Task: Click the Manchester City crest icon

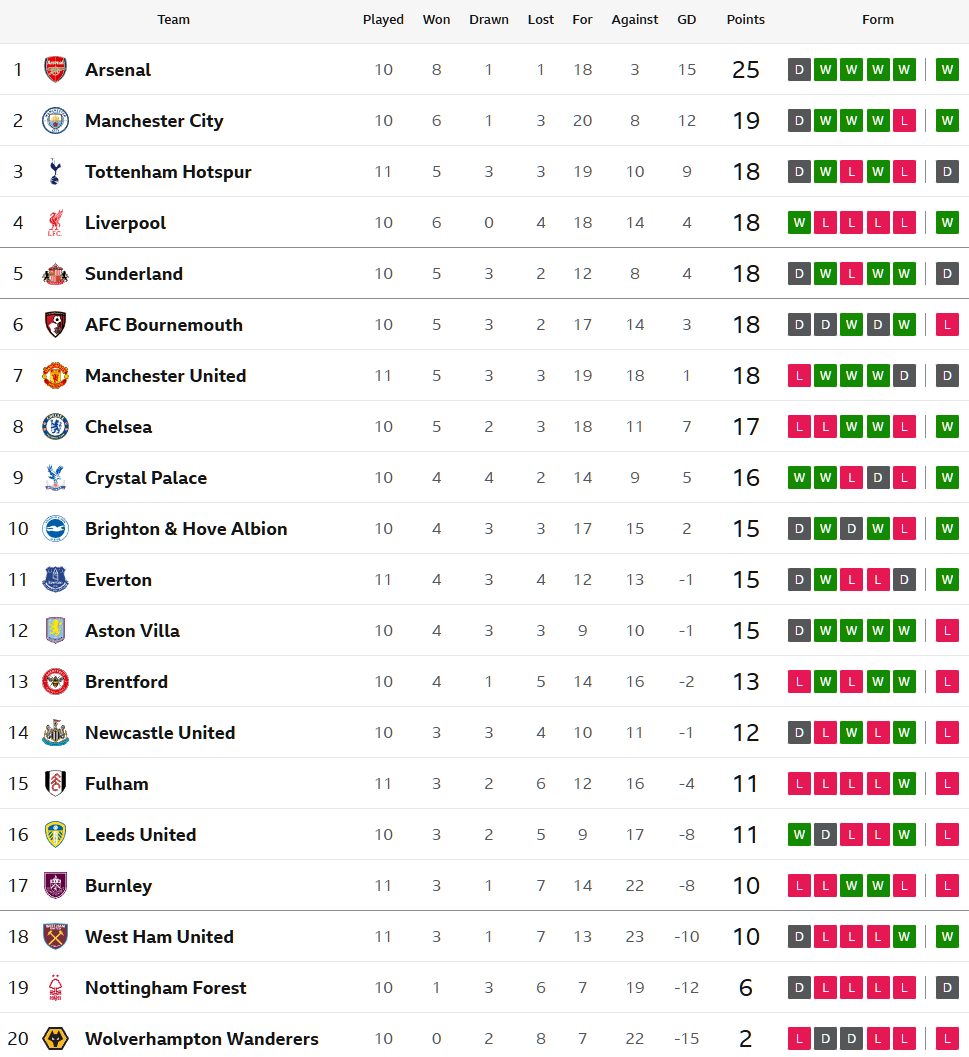Action: (x=55, y=121)
